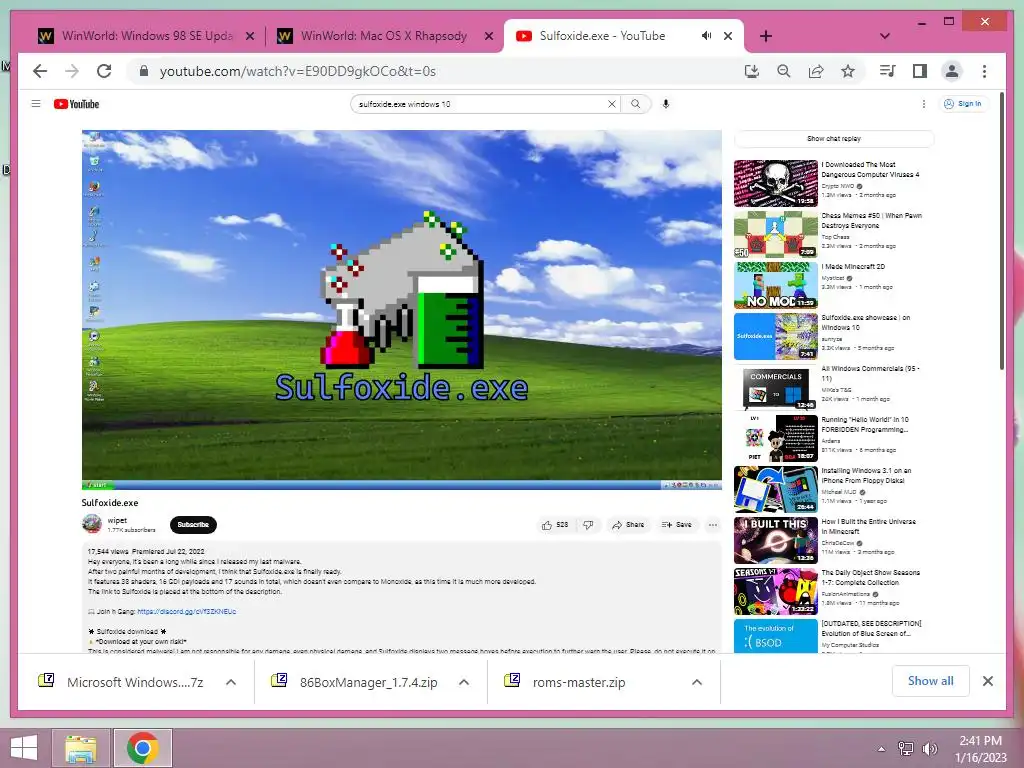Image resolution: width=1024 pixels, height=768 pixels.
Task: Dislike the Sulfoxide.exe video
Action: point(588,524)
